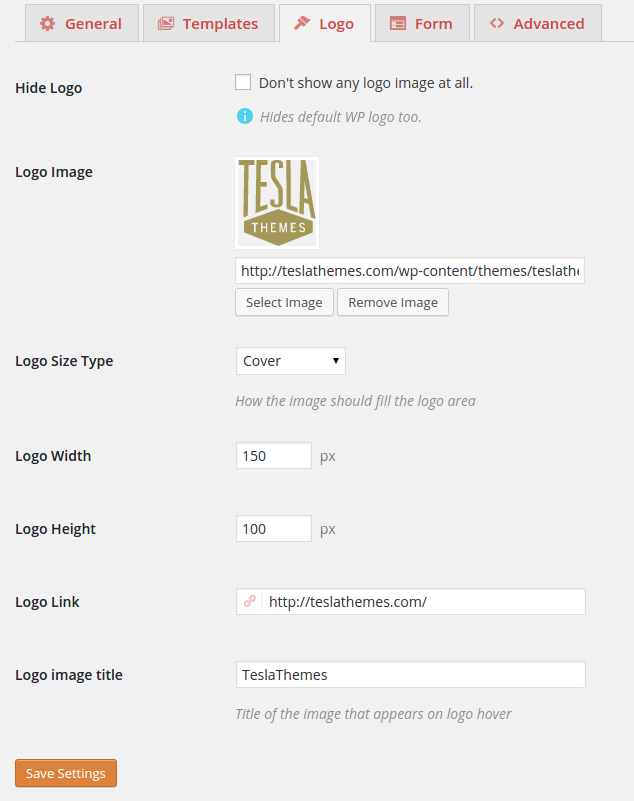Click the chain link icon in Logo Link field
This screenshot has height=801, width=634.
tap(250, 601)
